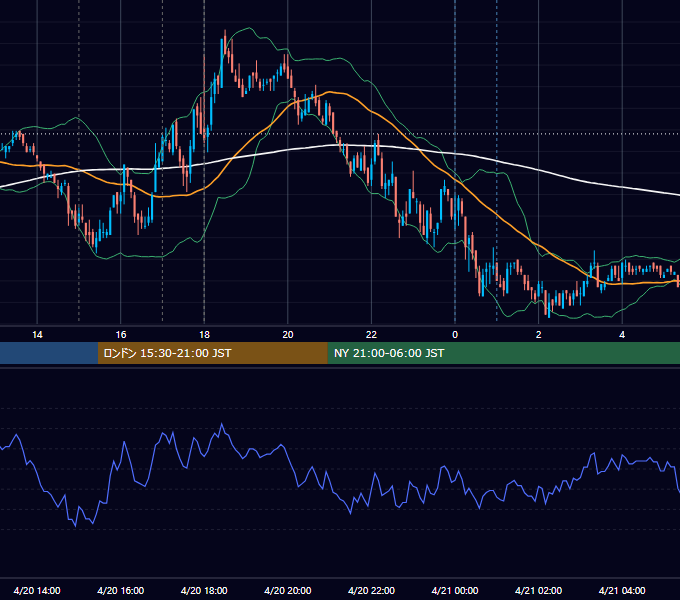Click the 20 hour label on price chart axis
680x600 pixels.
(288, 335)
